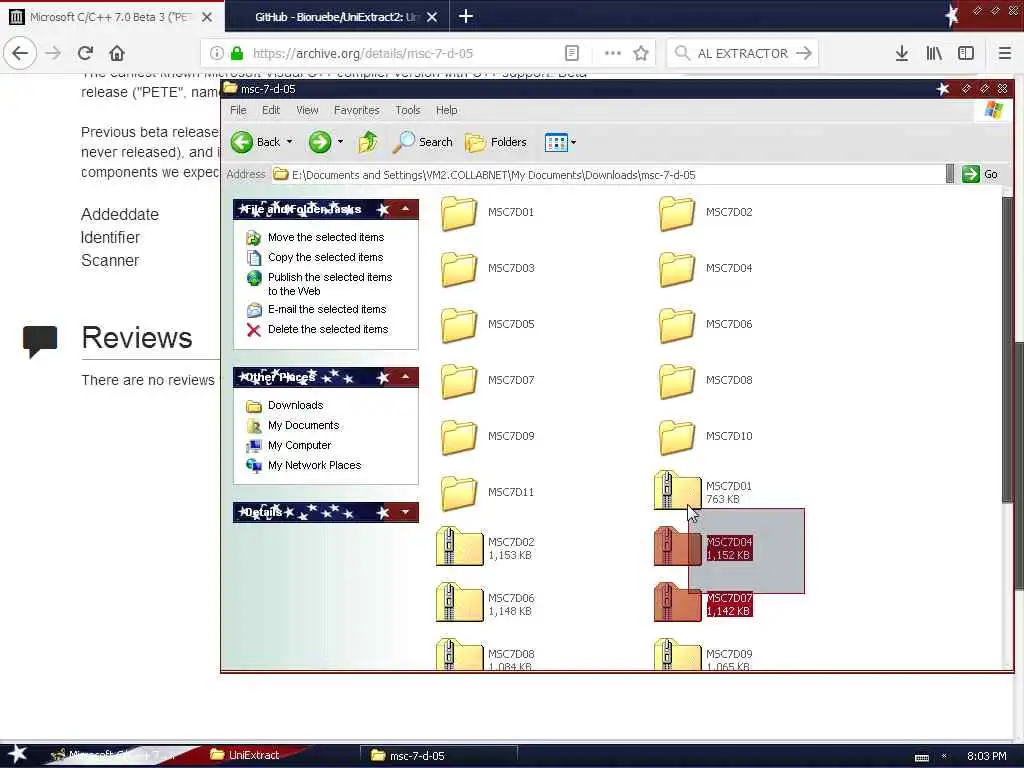Select MSC7D01 zip archive 763 KB
Screen dimensions: 1024x768
[677, 491]
